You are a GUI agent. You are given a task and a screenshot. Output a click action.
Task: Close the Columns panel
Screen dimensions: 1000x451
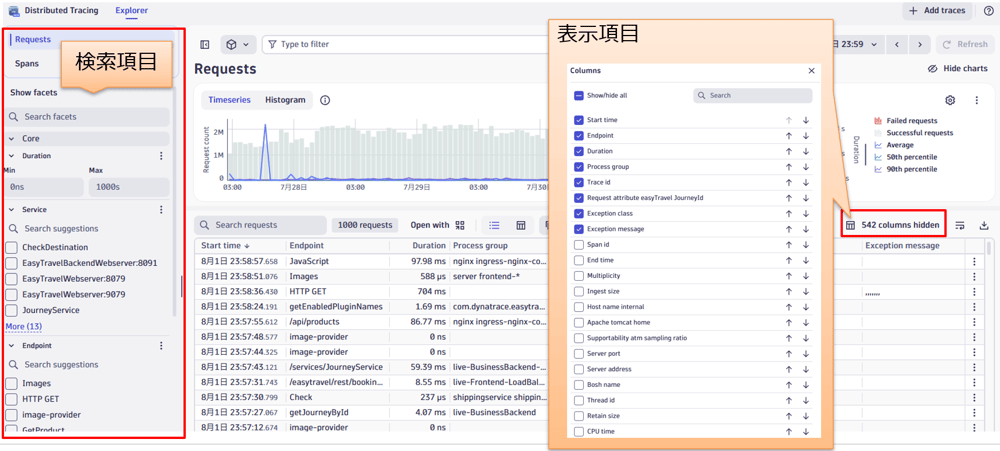point(811,71)
